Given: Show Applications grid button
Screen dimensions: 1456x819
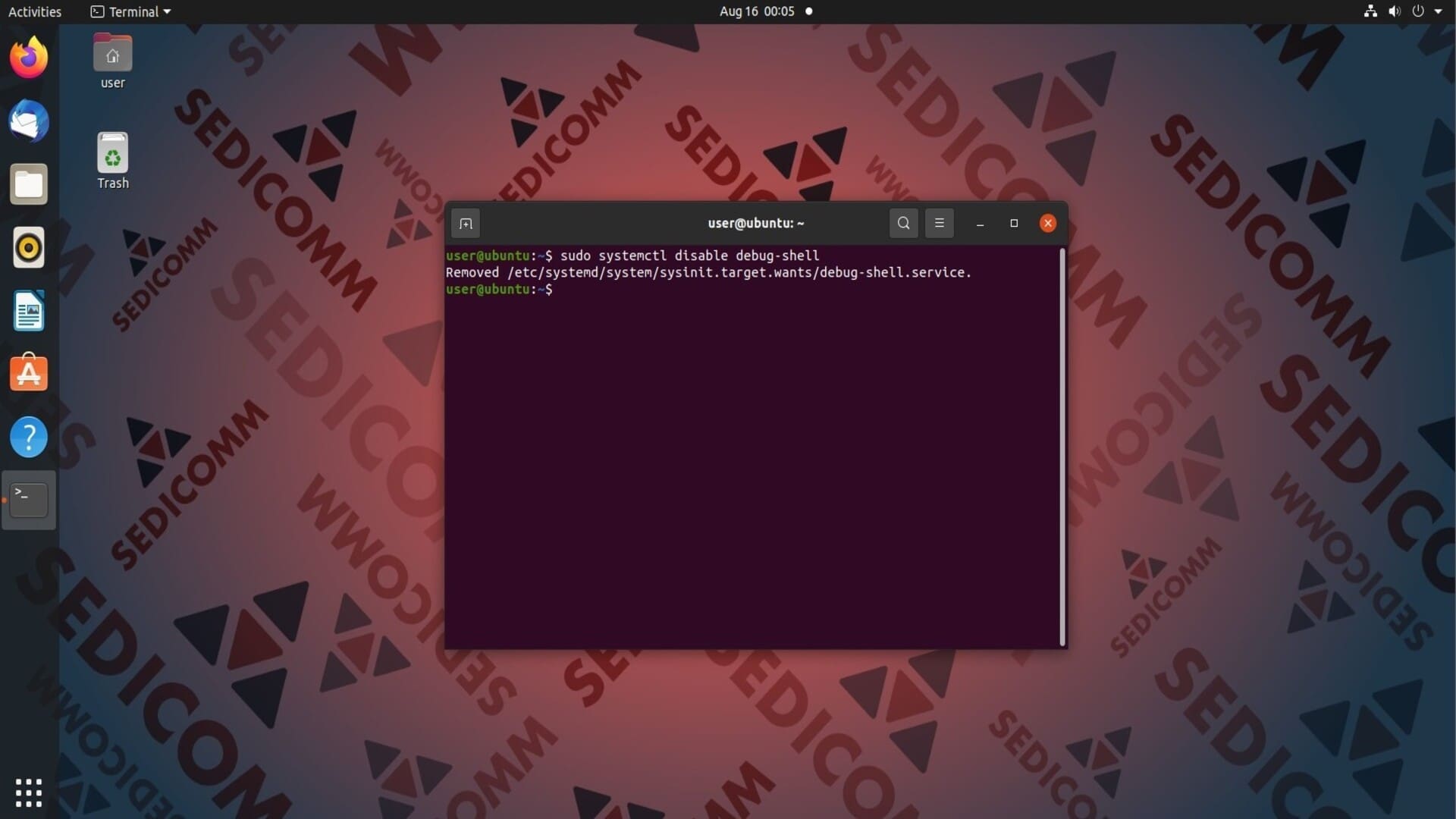Looking at the screenshot, I should point(29,792).
